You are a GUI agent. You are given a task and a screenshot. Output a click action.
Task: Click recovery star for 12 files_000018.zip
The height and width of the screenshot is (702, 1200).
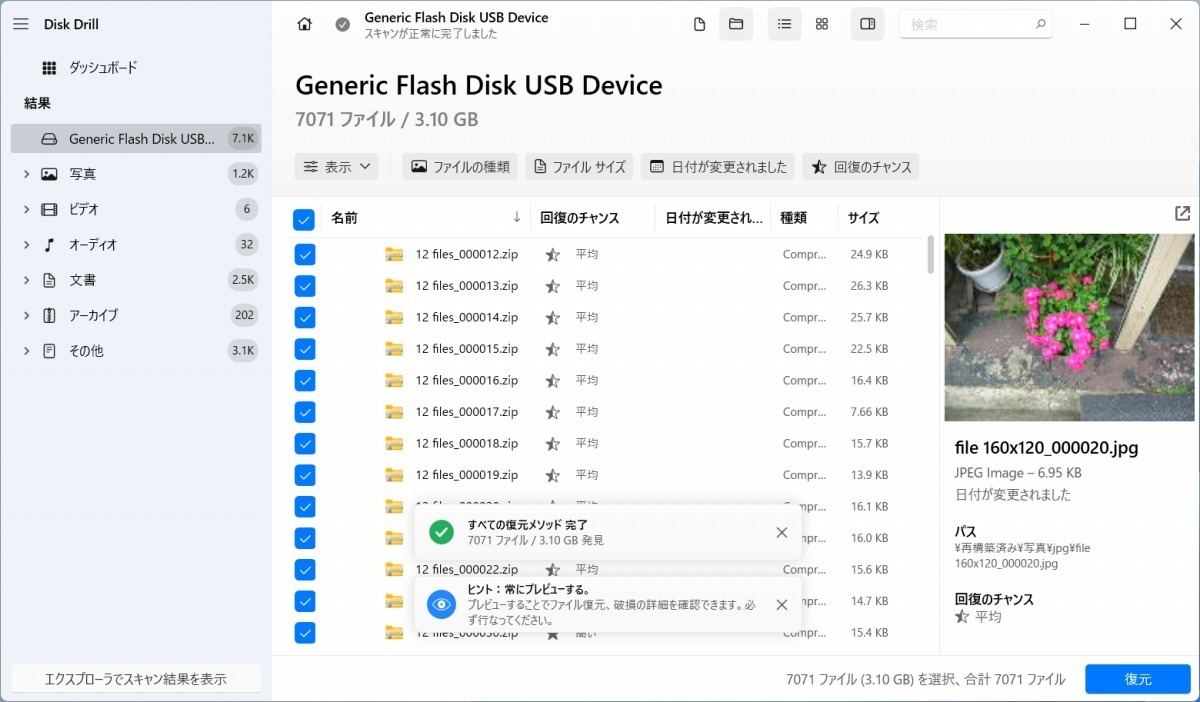click(552, 444)
